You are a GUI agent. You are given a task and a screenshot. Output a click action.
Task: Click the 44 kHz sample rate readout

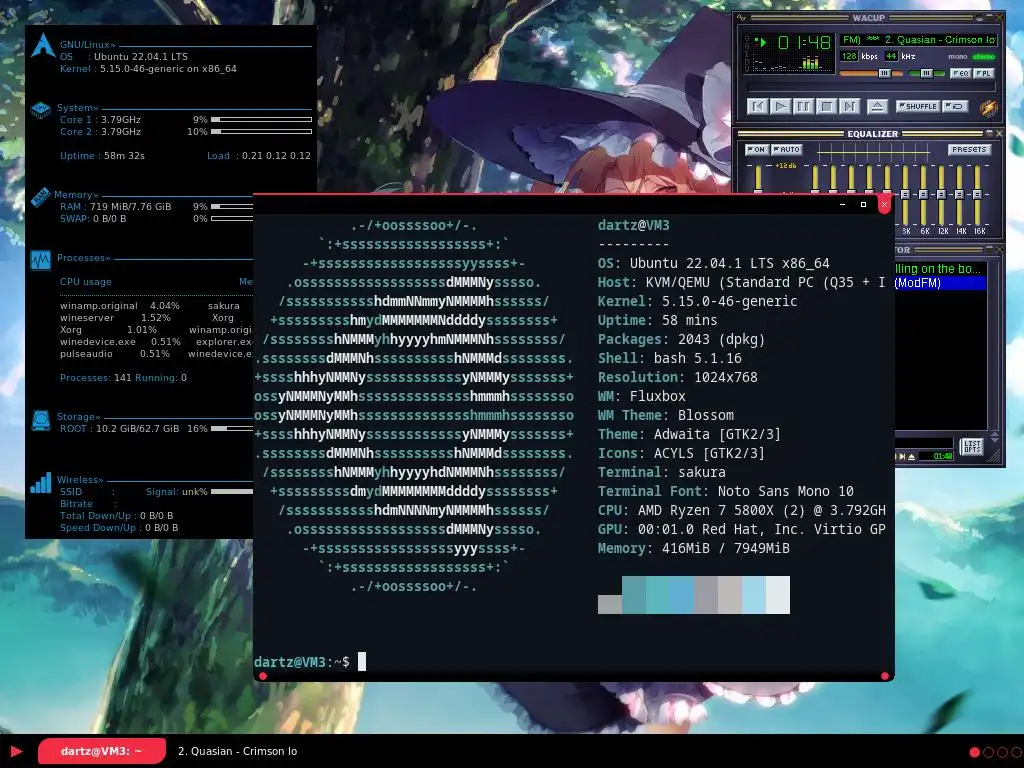[891, 56]
